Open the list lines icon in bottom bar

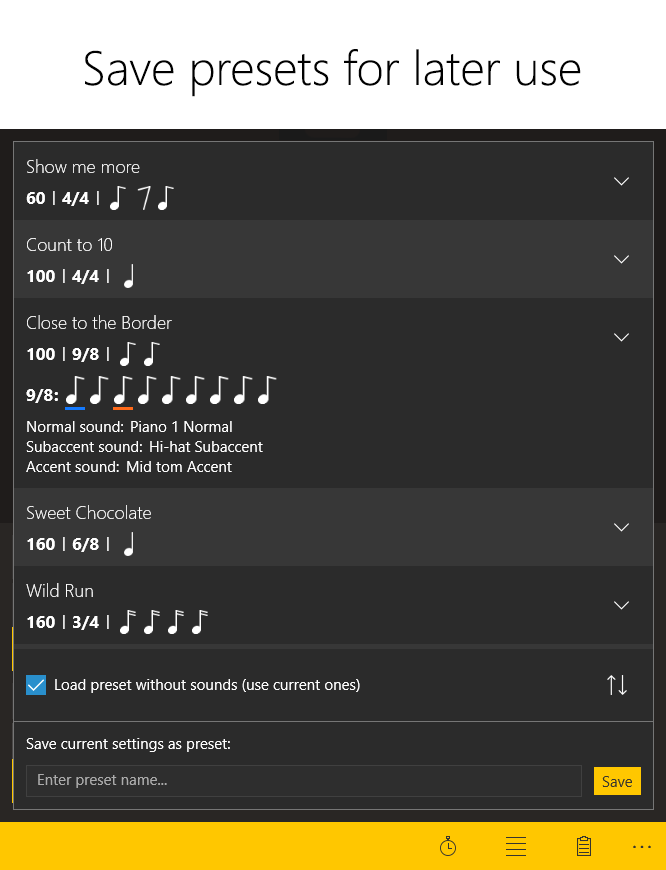click(x=516, y=847)
